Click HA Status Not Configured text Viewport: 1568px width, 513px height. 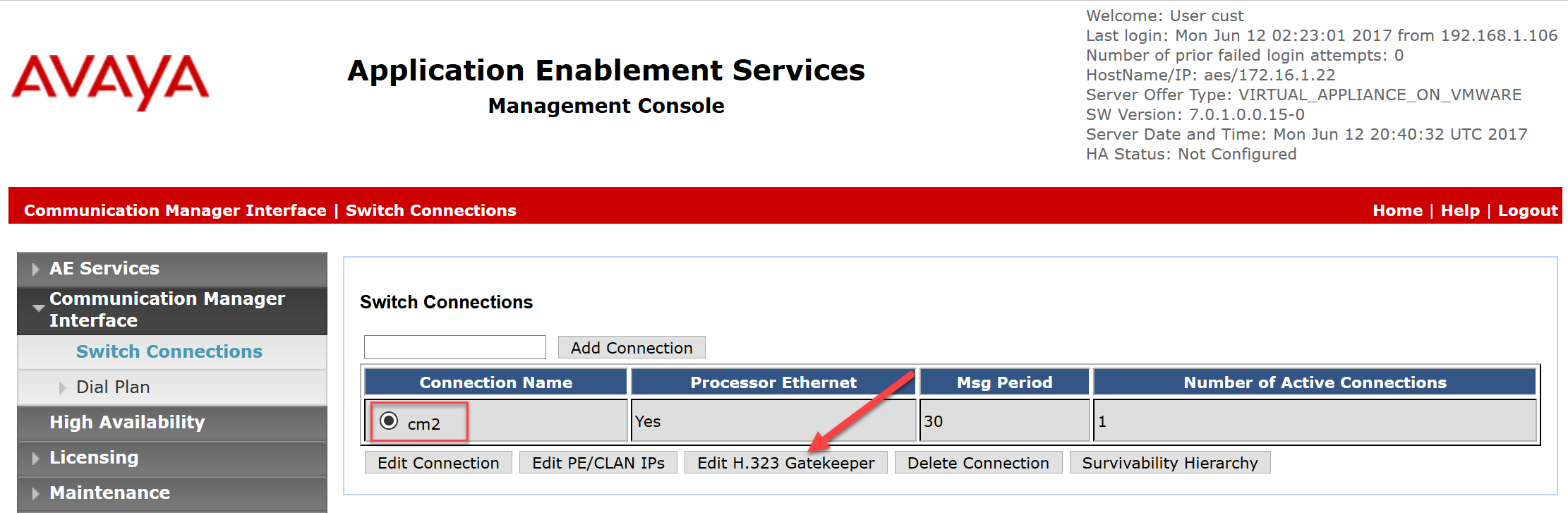click(1191, 154)
